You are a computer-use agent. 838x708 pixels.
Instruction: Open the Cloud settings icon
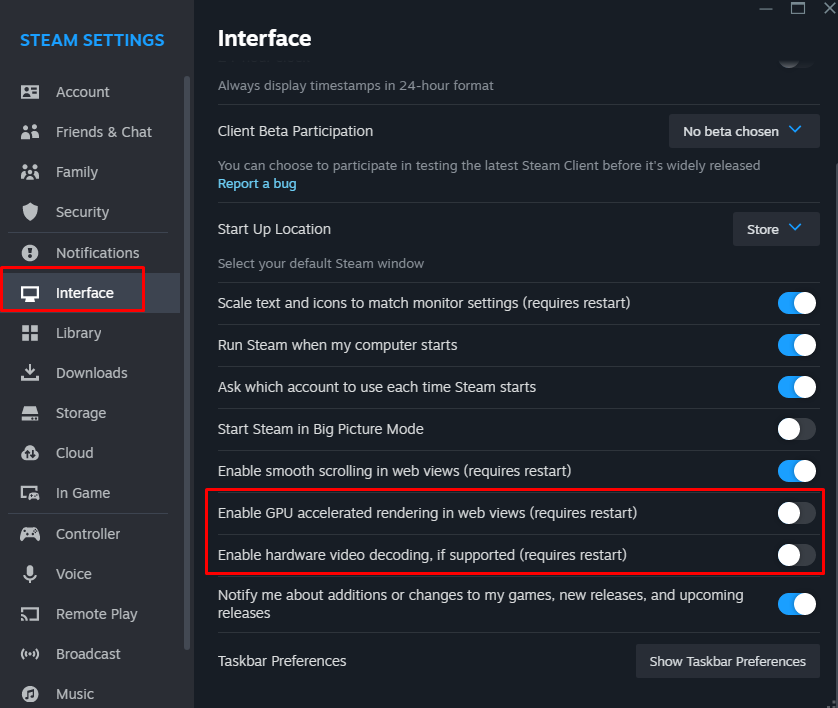[30, 453]
